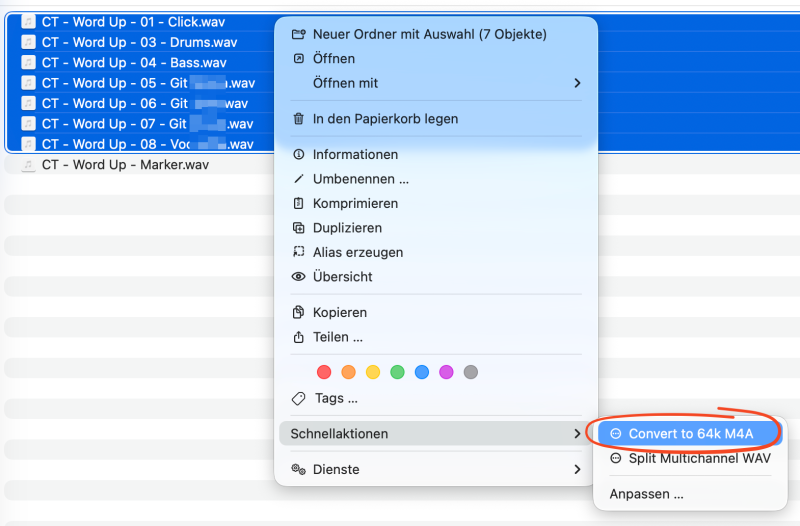Open Anpassen… in the quick actions submenu
This screenshot has height=526, width=800.
646,494
